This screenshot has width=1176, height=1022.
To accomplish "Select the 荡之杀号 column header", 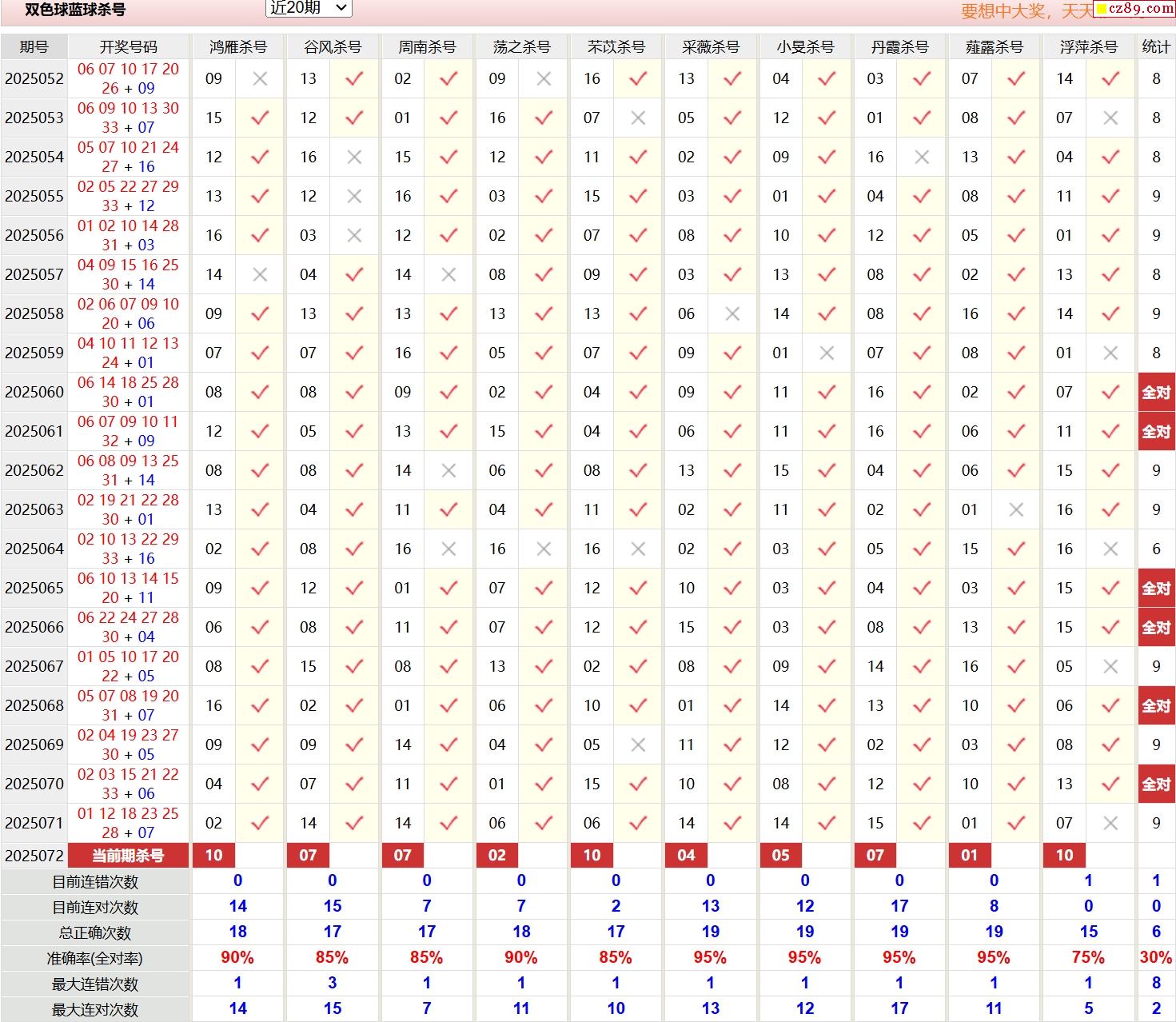I will pos(521,46).
